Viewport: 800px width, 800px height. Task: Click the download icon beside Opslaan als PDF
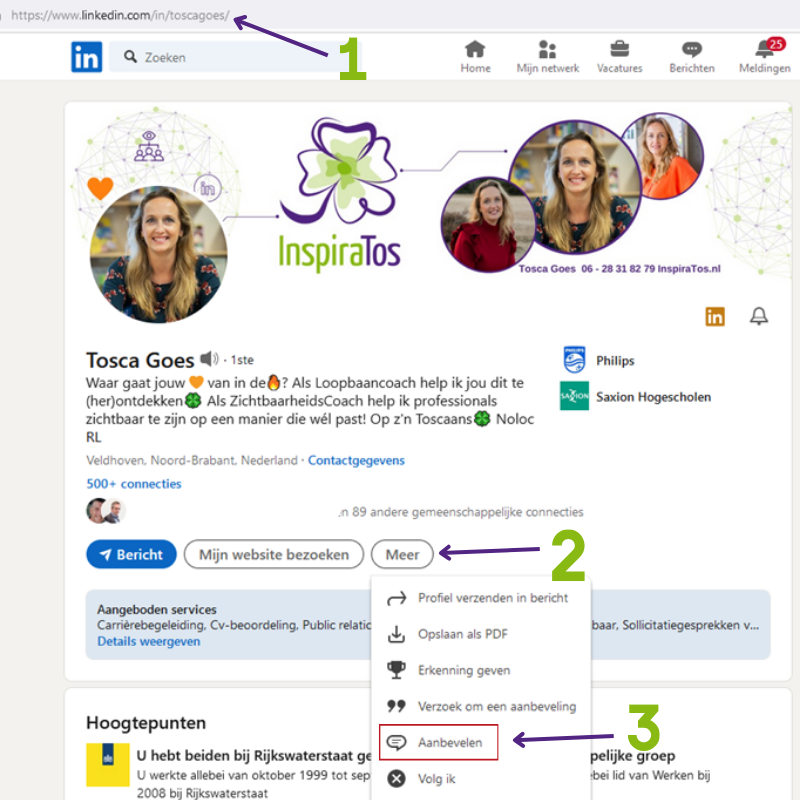coord(396,634)
